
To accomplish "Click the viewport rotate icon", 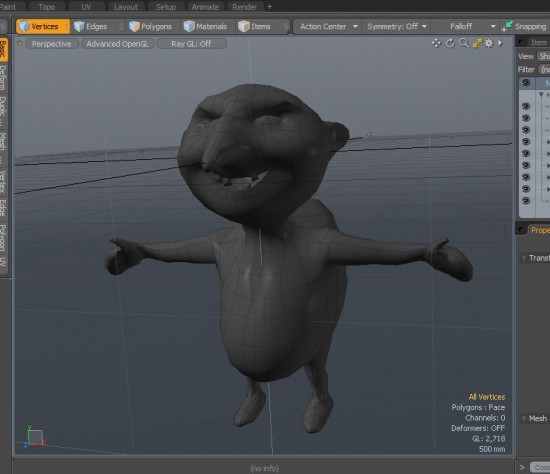I will click(x=450, y=43).
